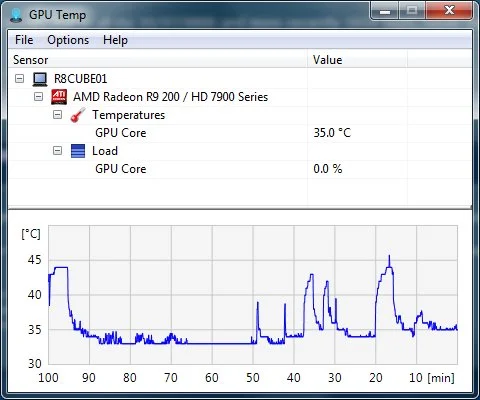
Task: Click the [min] axis unit label
Action: [441, 378]
